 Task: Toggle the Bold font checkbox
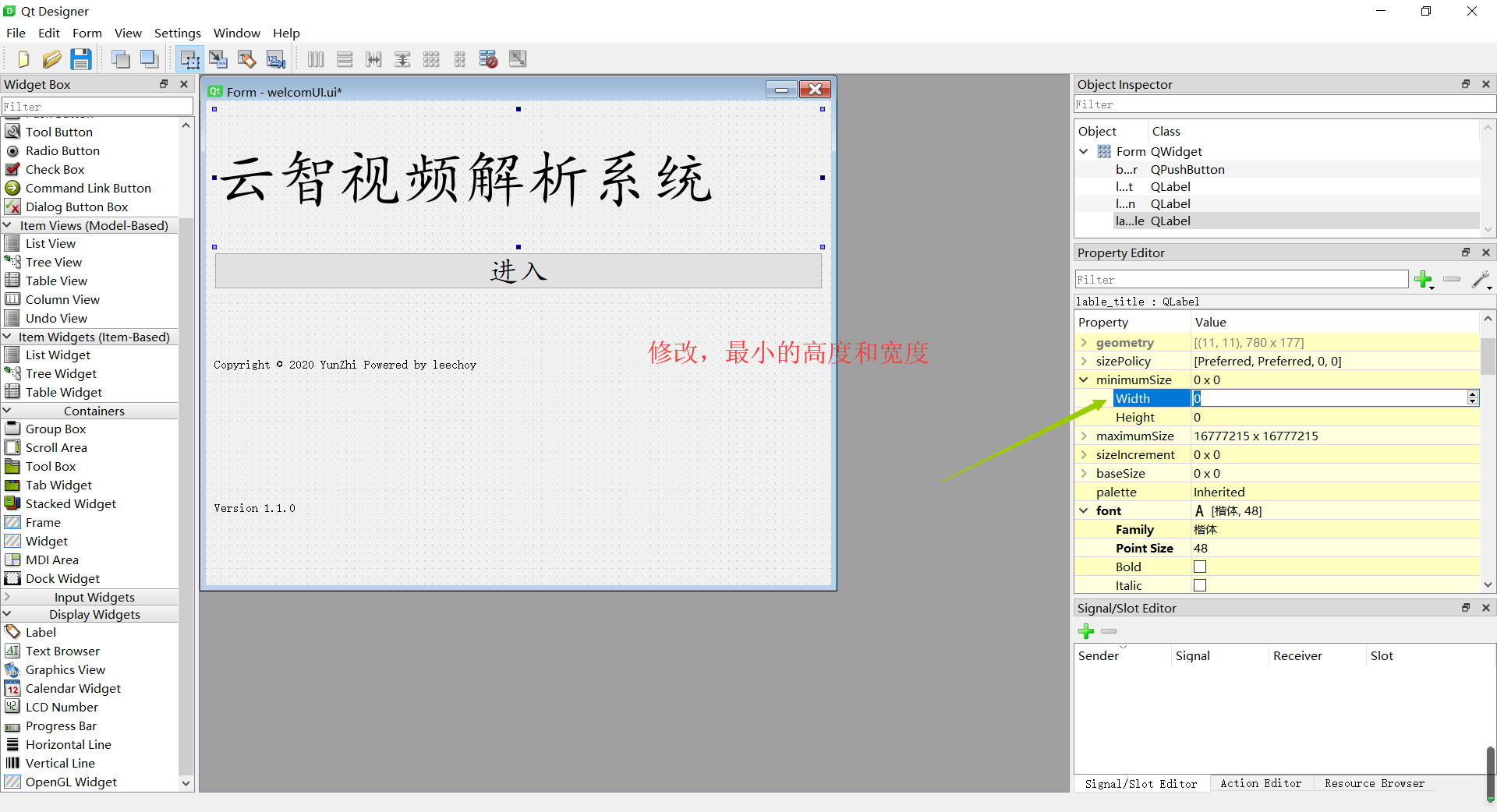tap(1200, 567)
